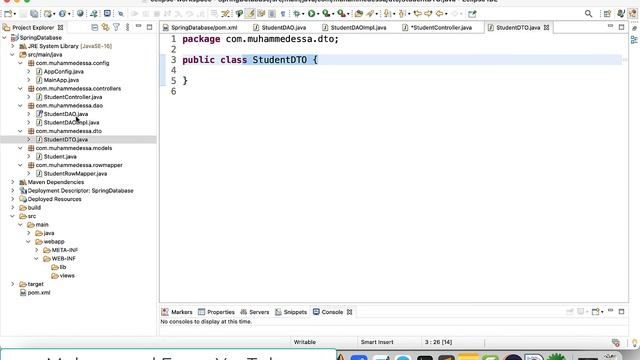The image size is (640, 360).
Task: Collapse the com.muhammedessa.config package
Action: 20,63
